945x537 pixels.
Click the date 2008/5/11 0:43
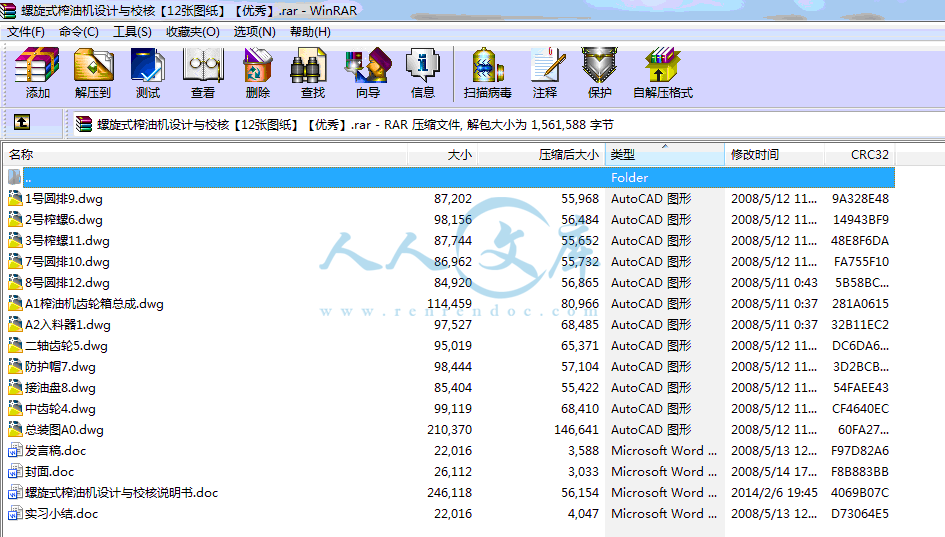point(774,283)
